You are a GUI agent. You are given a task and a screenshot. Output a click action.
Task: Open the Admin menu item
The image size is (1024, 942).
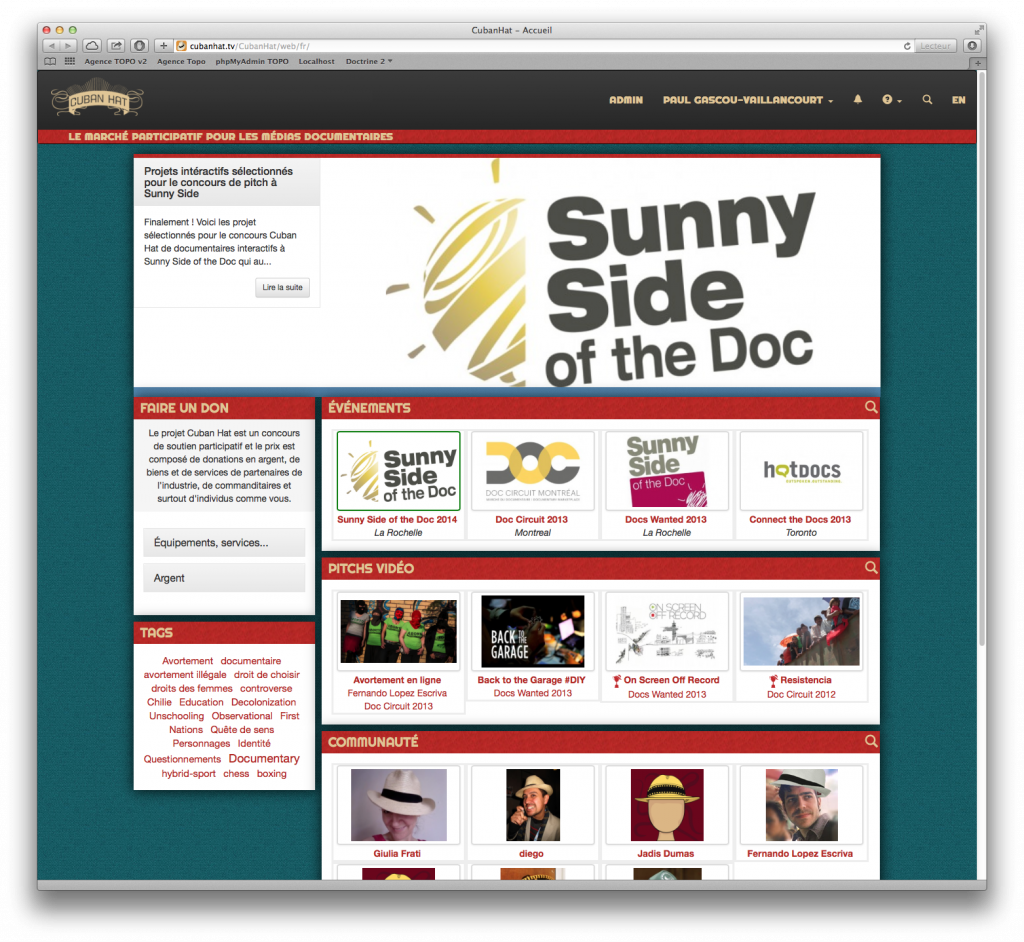pos(626,100)
